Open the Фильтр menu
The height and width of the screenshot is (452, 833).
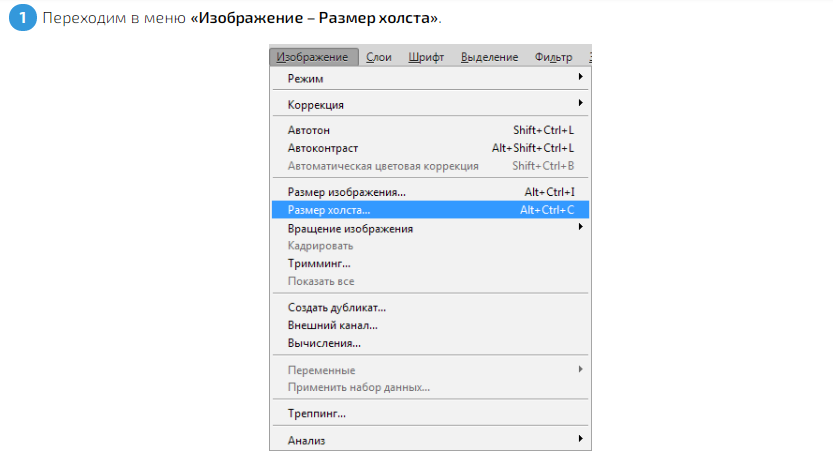click(x=553, y=57)
